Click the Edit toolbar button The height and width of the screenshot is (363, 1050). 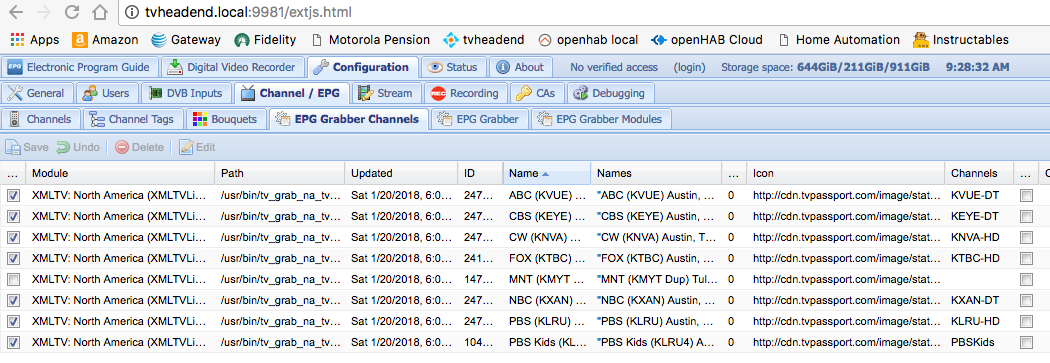point(197,147)
